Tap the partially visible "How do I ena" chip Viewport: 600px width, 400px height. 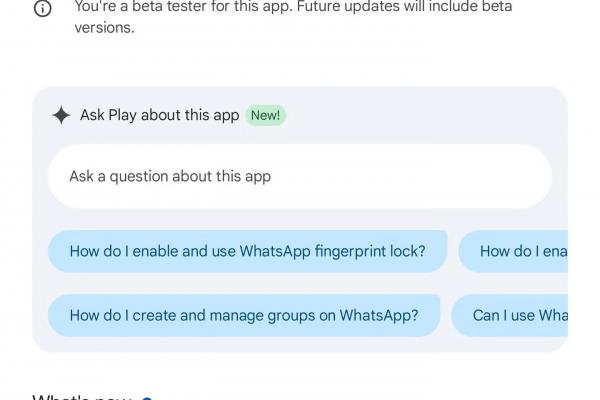tap(513, 251)
